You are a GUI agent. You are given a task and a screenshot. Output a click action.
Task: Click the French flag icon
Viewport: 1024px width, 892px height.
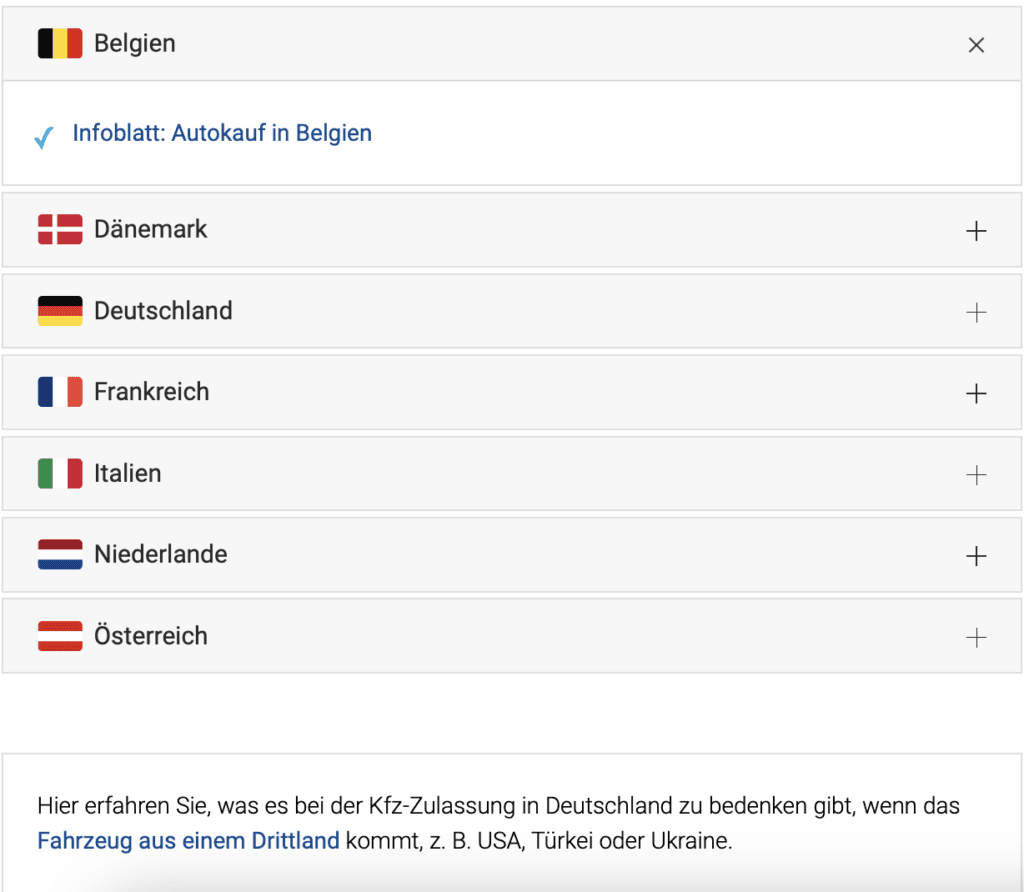click(x=60, y=392)
